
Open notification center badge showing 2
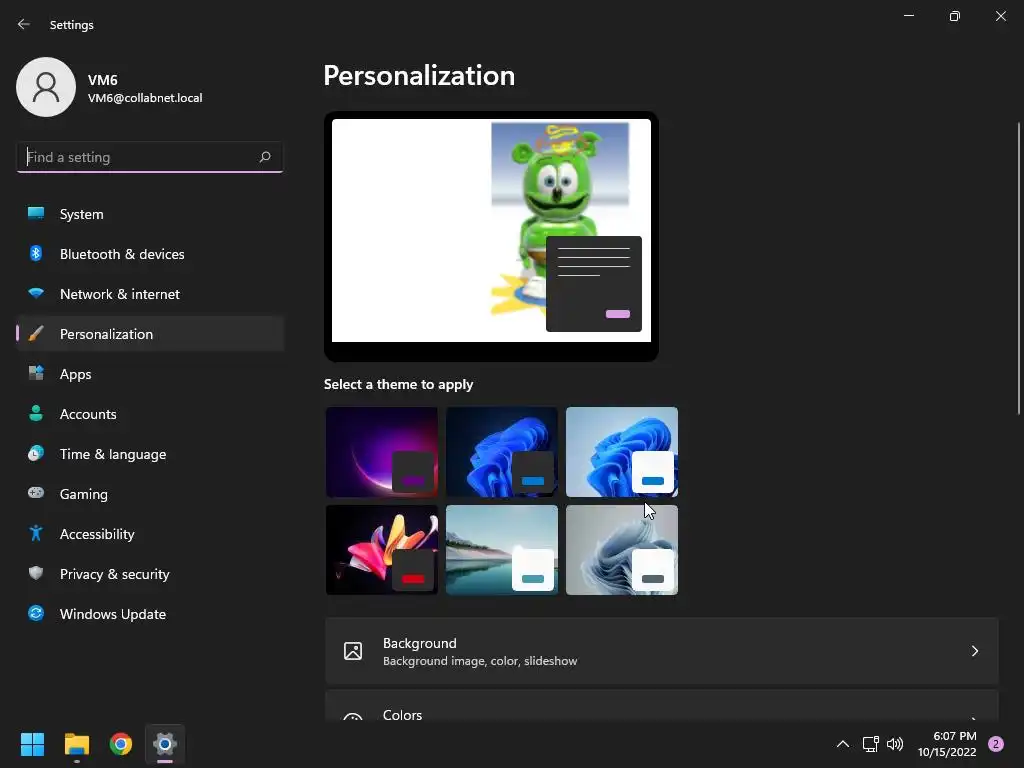click(996, 744)
